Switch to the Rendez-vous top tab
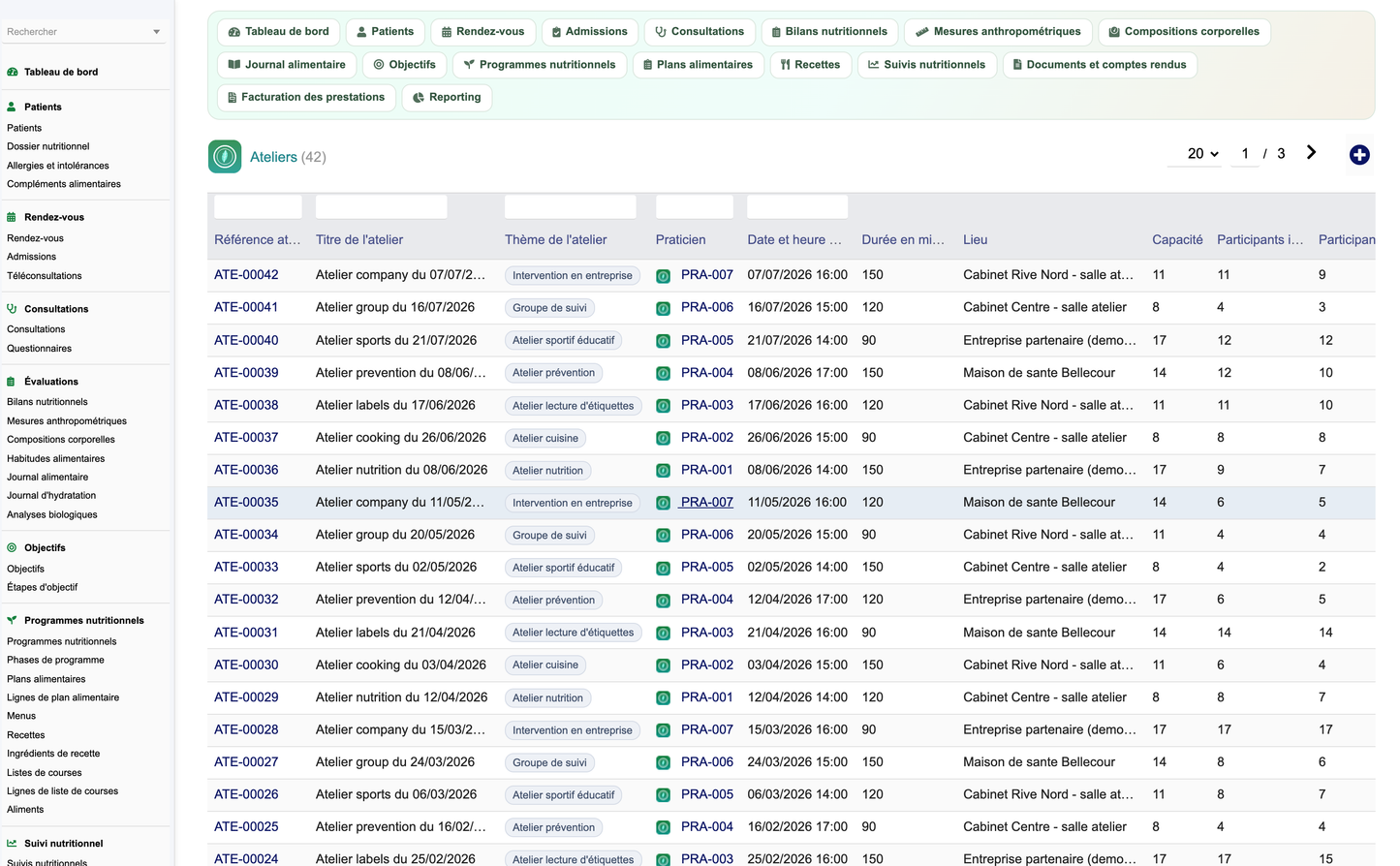The image size is (1400, 866). tap(483, 32)
